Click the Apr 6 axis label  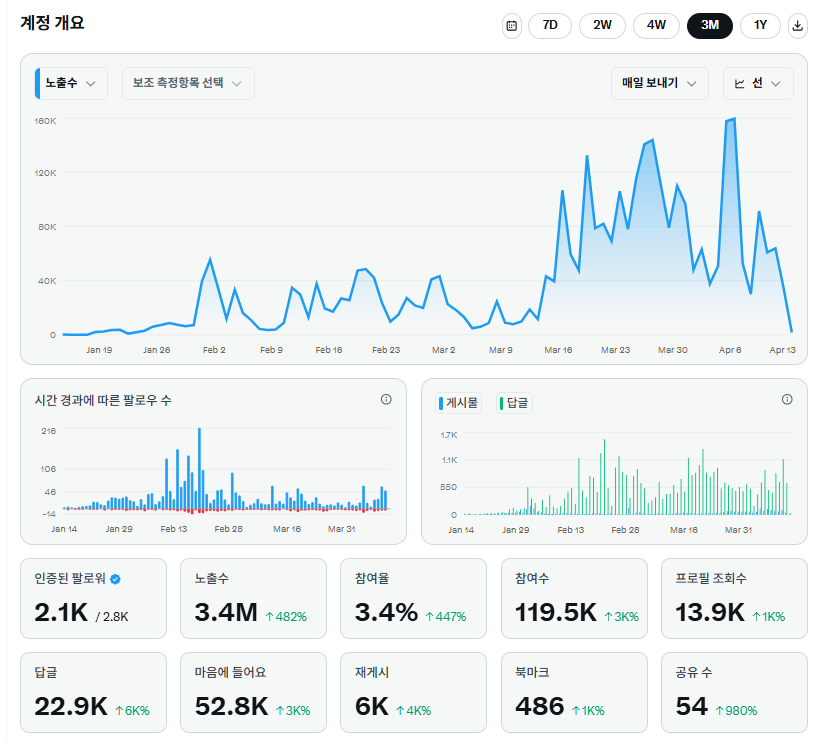730,350
